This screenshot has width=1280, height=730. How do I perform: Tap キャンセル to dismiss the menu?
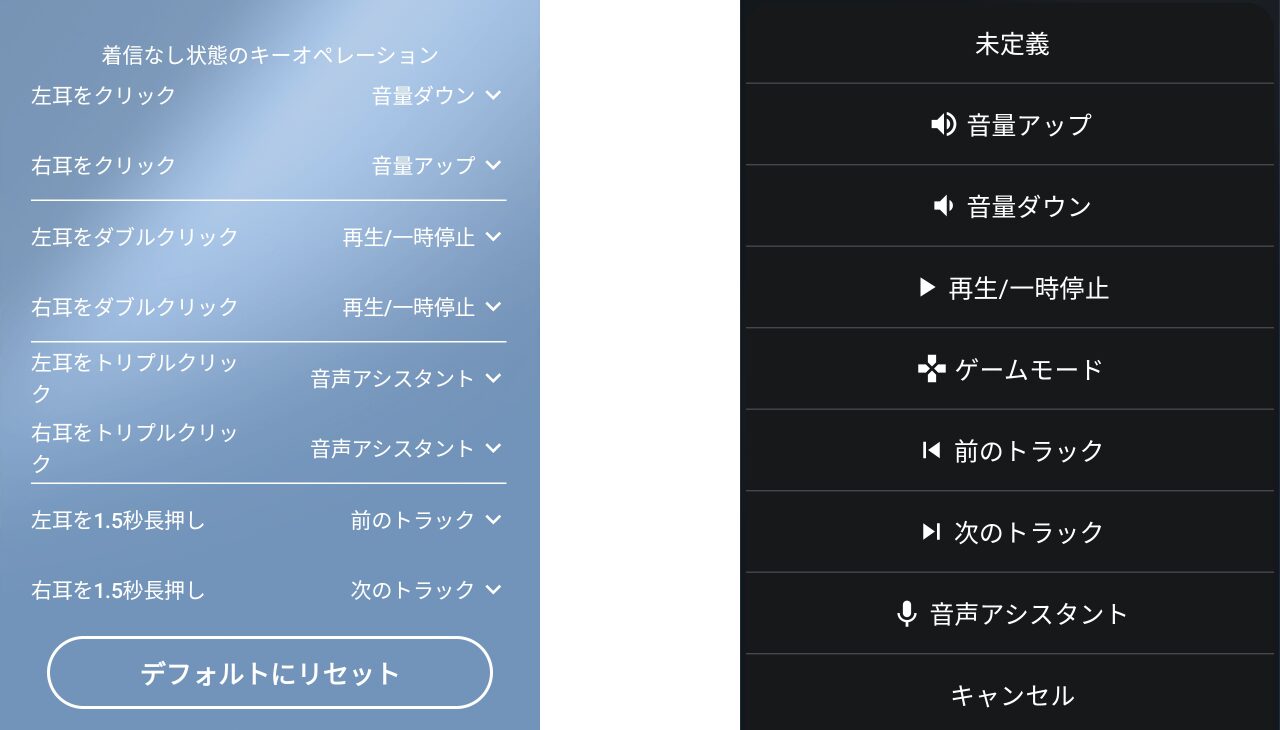pos(1011,695)
